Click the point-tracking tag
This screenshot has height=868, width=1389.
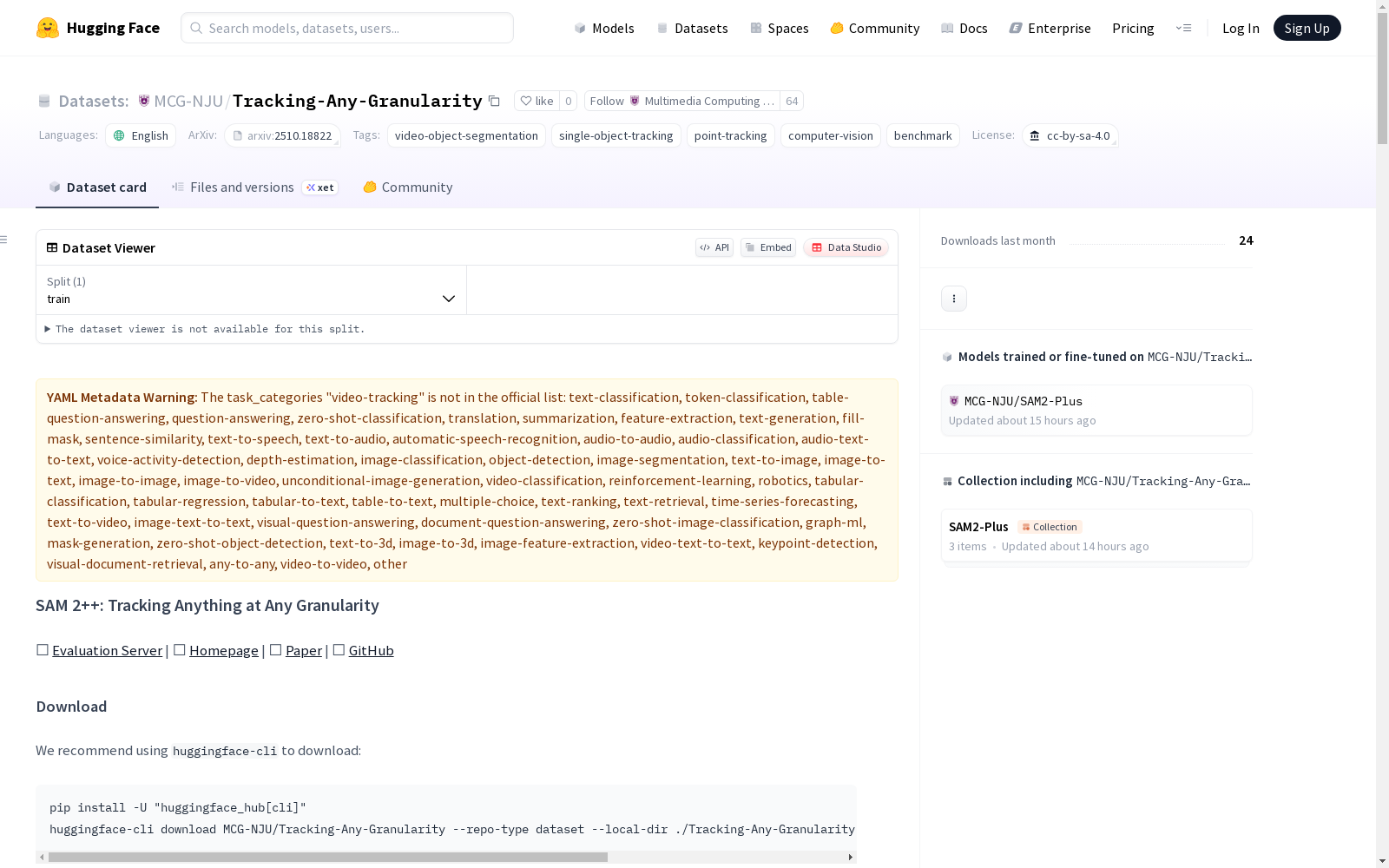(731, 135)
